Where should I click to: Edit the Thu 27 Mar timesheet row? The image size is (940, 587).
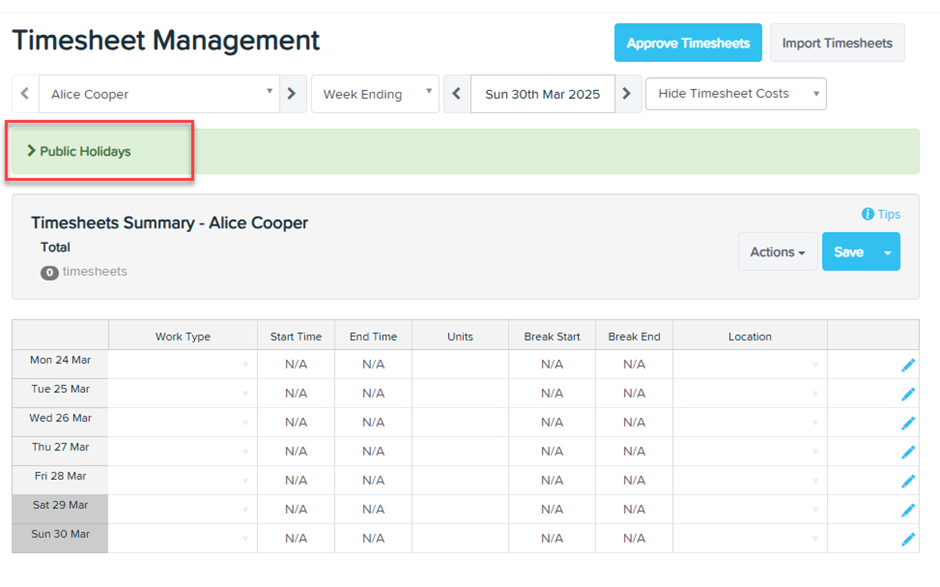(x=908, y=452)
